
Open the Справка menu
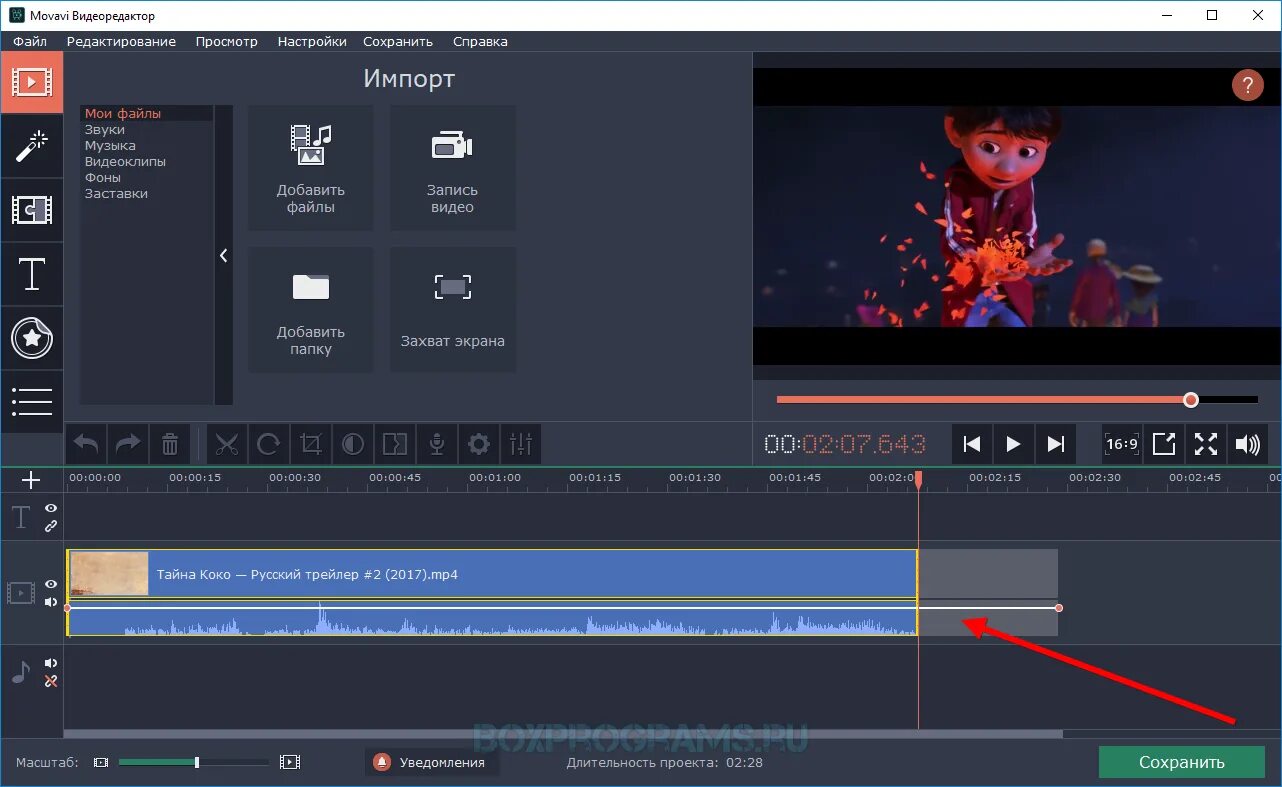coord(480,41)
